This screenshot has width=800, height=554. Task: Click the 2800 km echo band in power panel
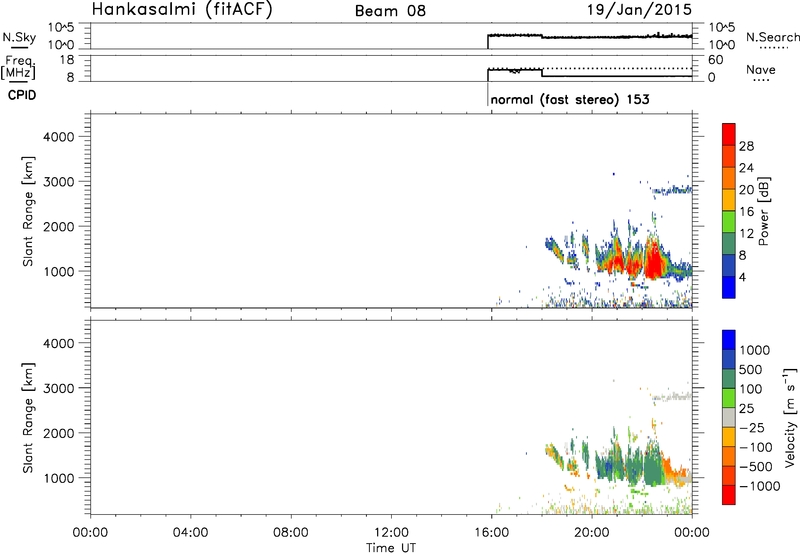tap(672, 190)
